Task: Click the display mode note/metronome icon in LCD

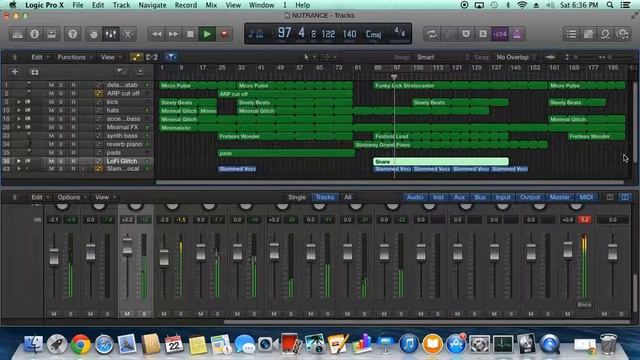Action: [x=256, y=33]
